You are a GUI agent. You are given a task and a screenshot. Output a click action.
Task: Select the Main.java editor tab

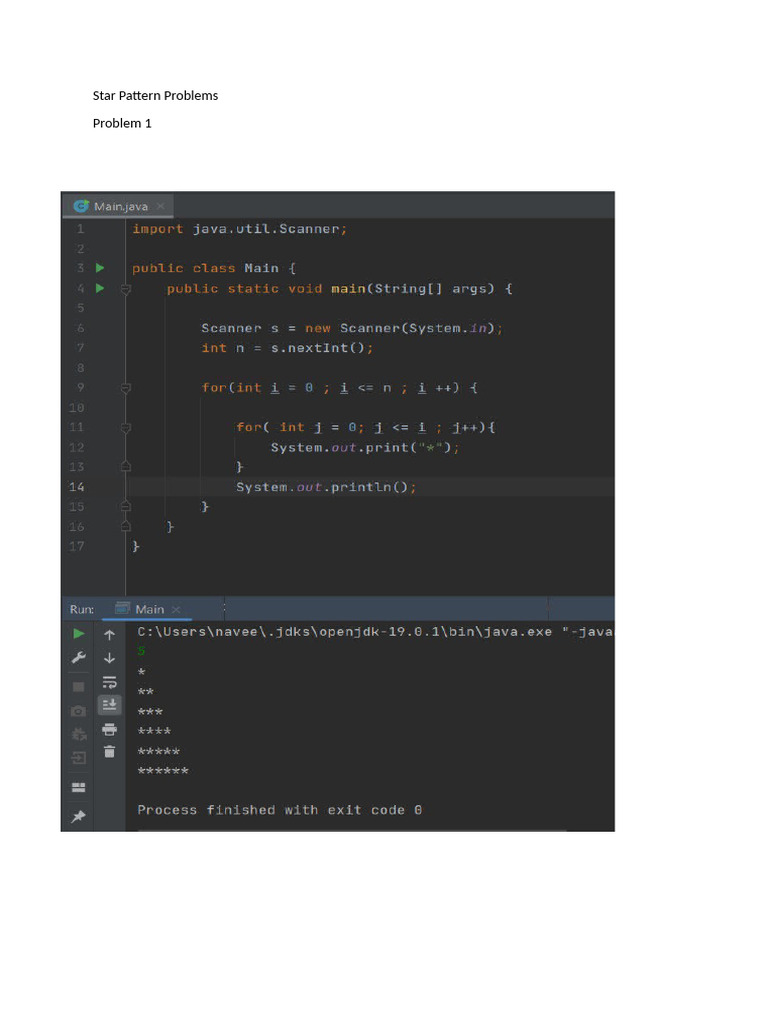[x=120, y=207]
